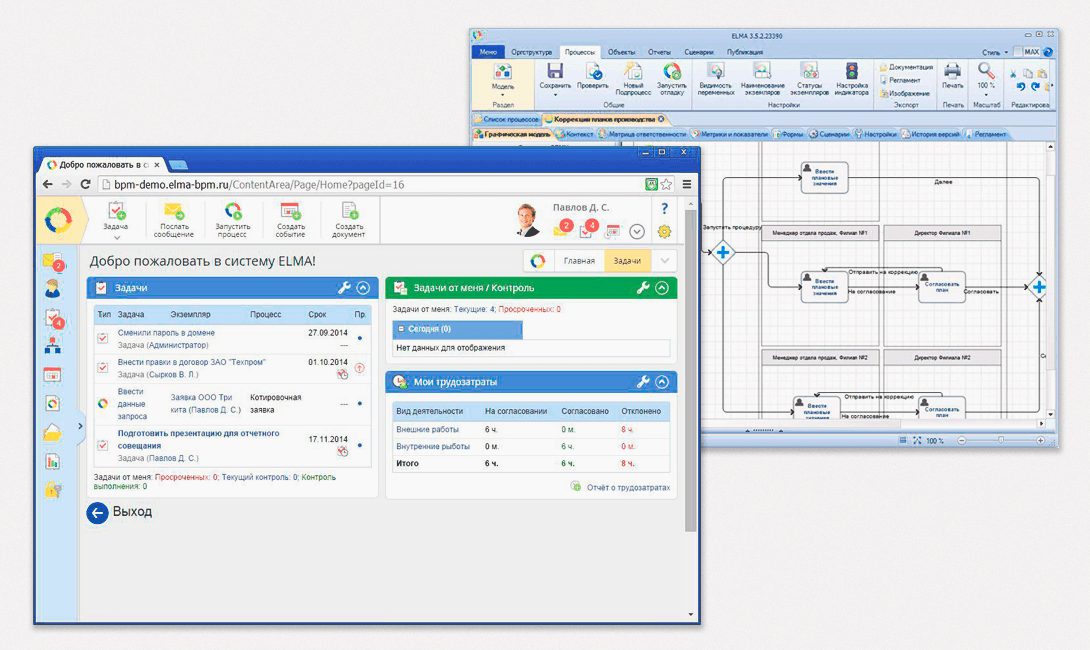Screen dimensions: 1090x650
Task: Expand the left sidebar with the arrow handle
Action: (80, 426)
